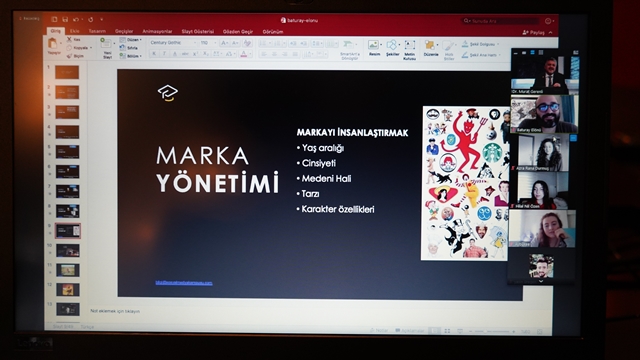This screenshot has height=360, width=640.
Task: Toggle italic T formatting
Action: tap(164, 54)
